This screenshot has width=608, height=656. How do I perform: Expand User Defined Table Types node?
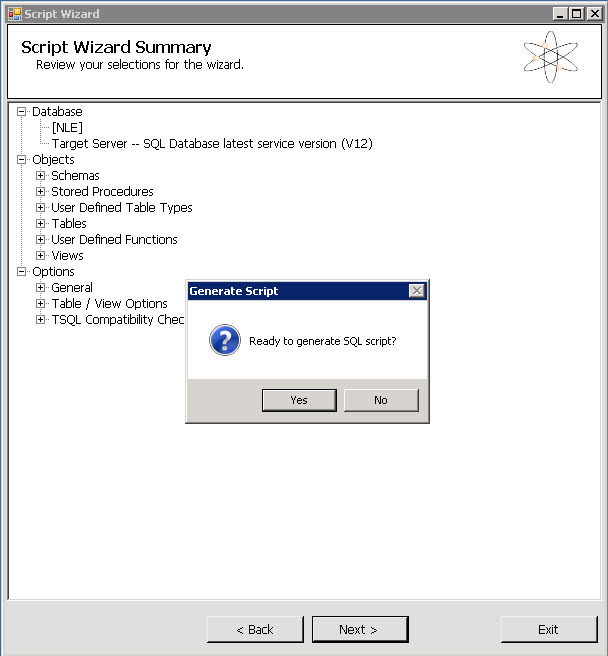point(41,208)
